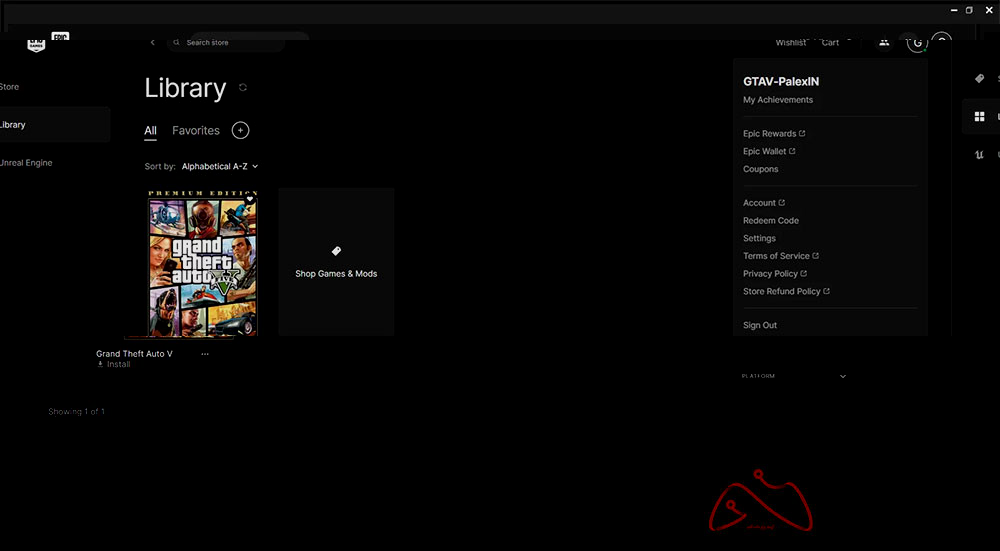The width and height of the screenshot is (1000, 551).
Task: Minimize the launcher window
Action: tap(954, 10)
